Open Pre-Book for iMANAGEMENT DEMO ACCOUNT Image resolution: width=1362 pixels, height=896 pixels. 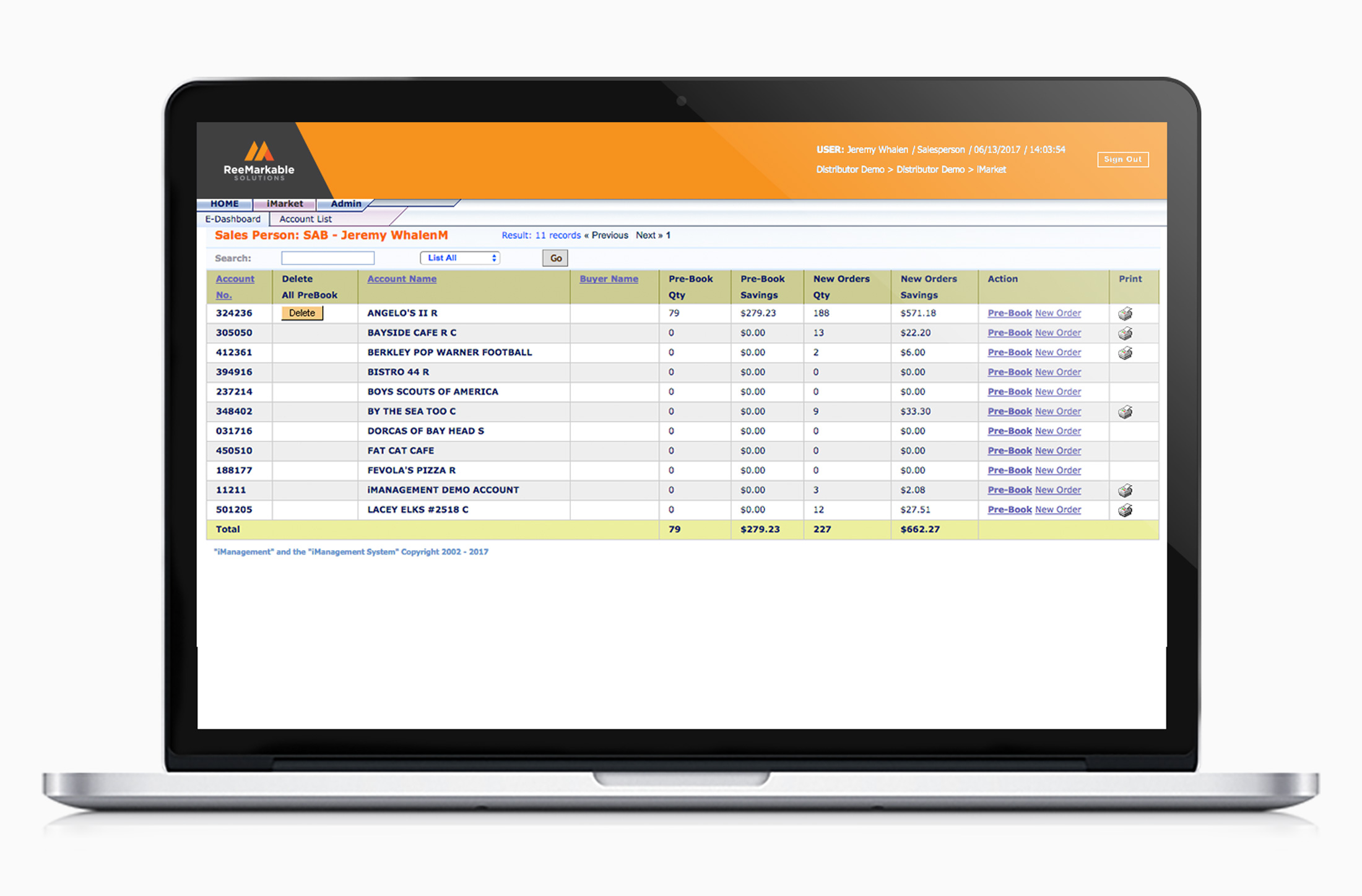[x=1010, y=490]
